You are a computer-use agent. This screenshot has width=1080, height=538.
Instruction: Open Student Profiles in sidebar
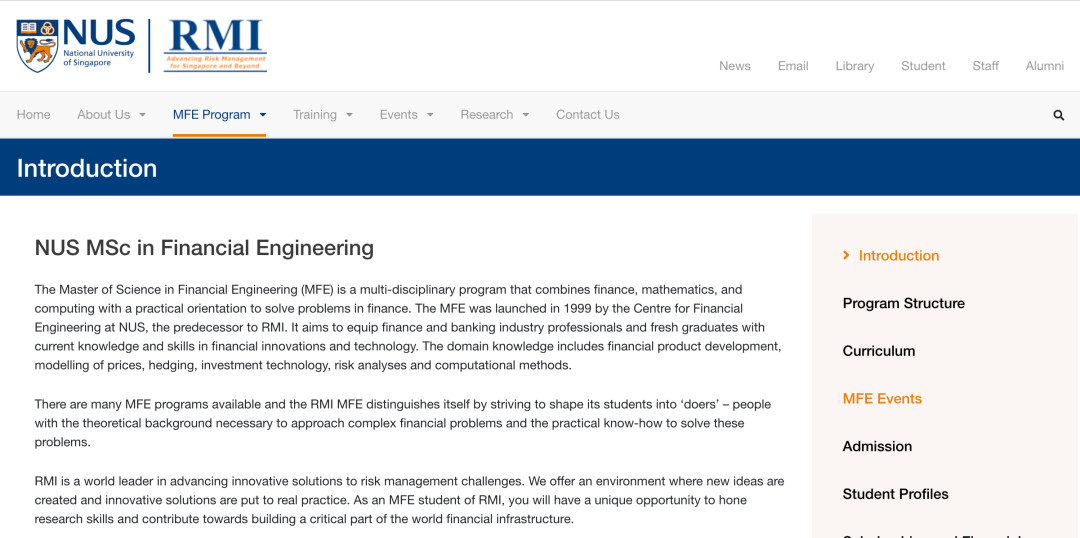(x=895, y=494)
